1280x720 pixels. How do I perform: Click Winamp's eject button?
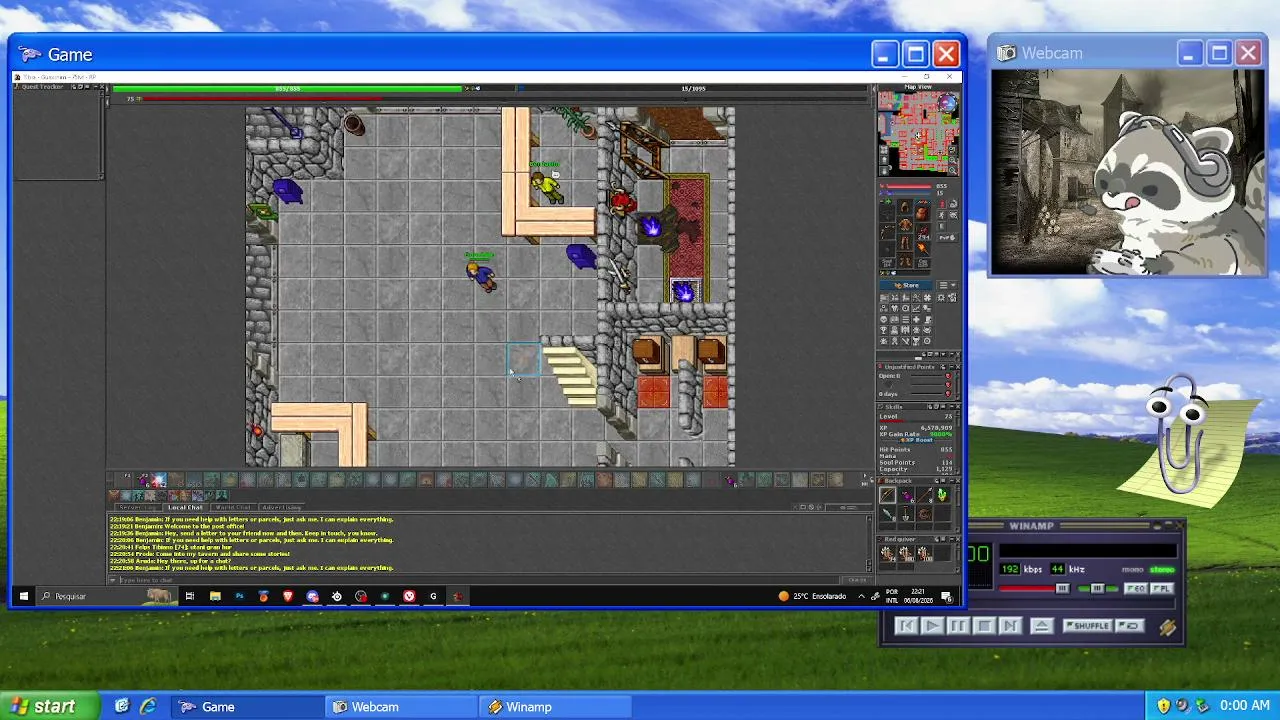[x=1041, y=626]
